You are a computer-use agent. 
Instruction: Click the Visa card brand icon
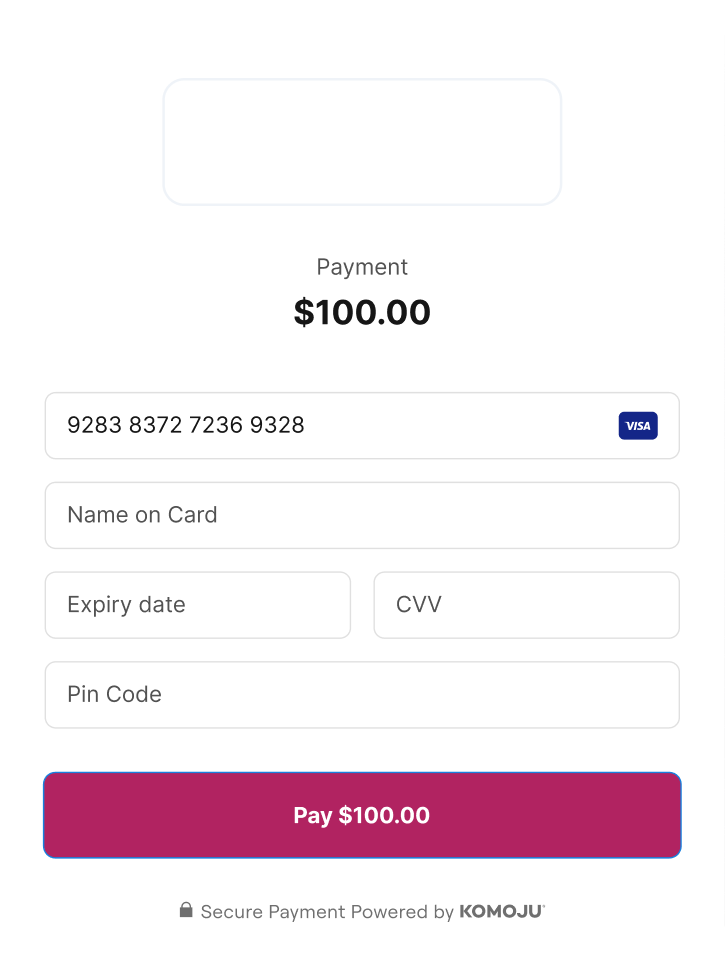[x=638, y=426]
